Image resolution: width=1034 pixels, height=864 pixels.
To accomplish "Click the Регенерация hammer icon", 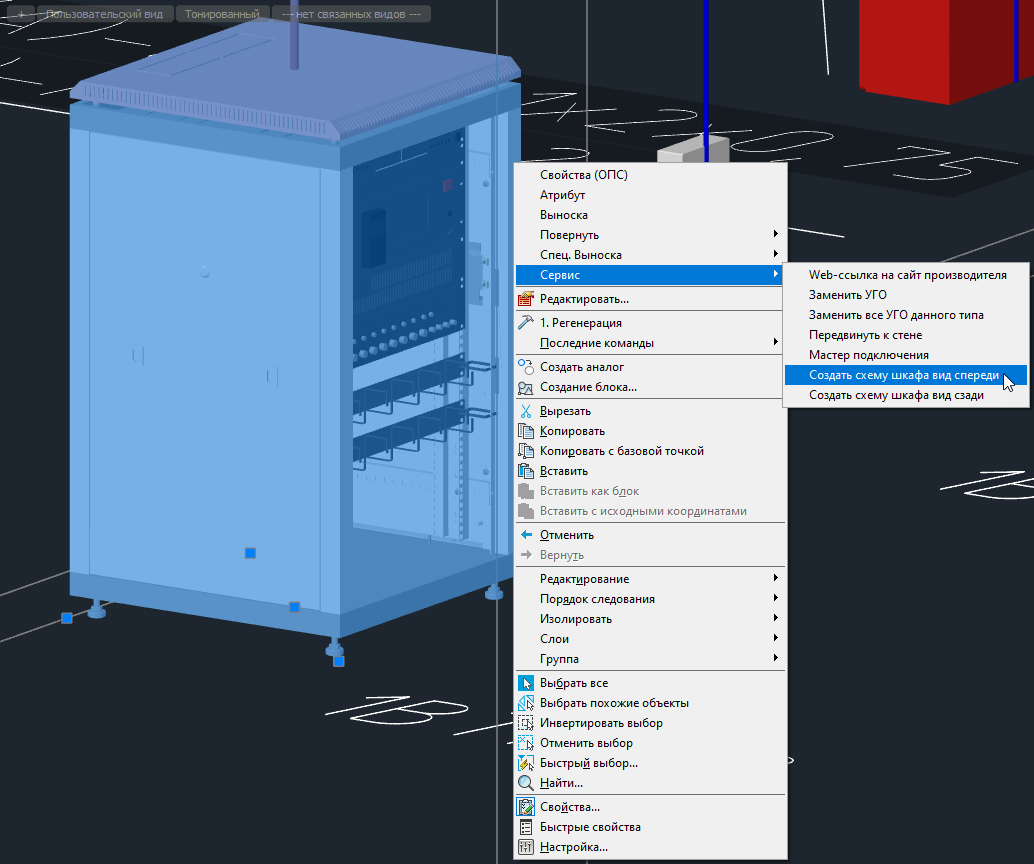I will [527, 323].
